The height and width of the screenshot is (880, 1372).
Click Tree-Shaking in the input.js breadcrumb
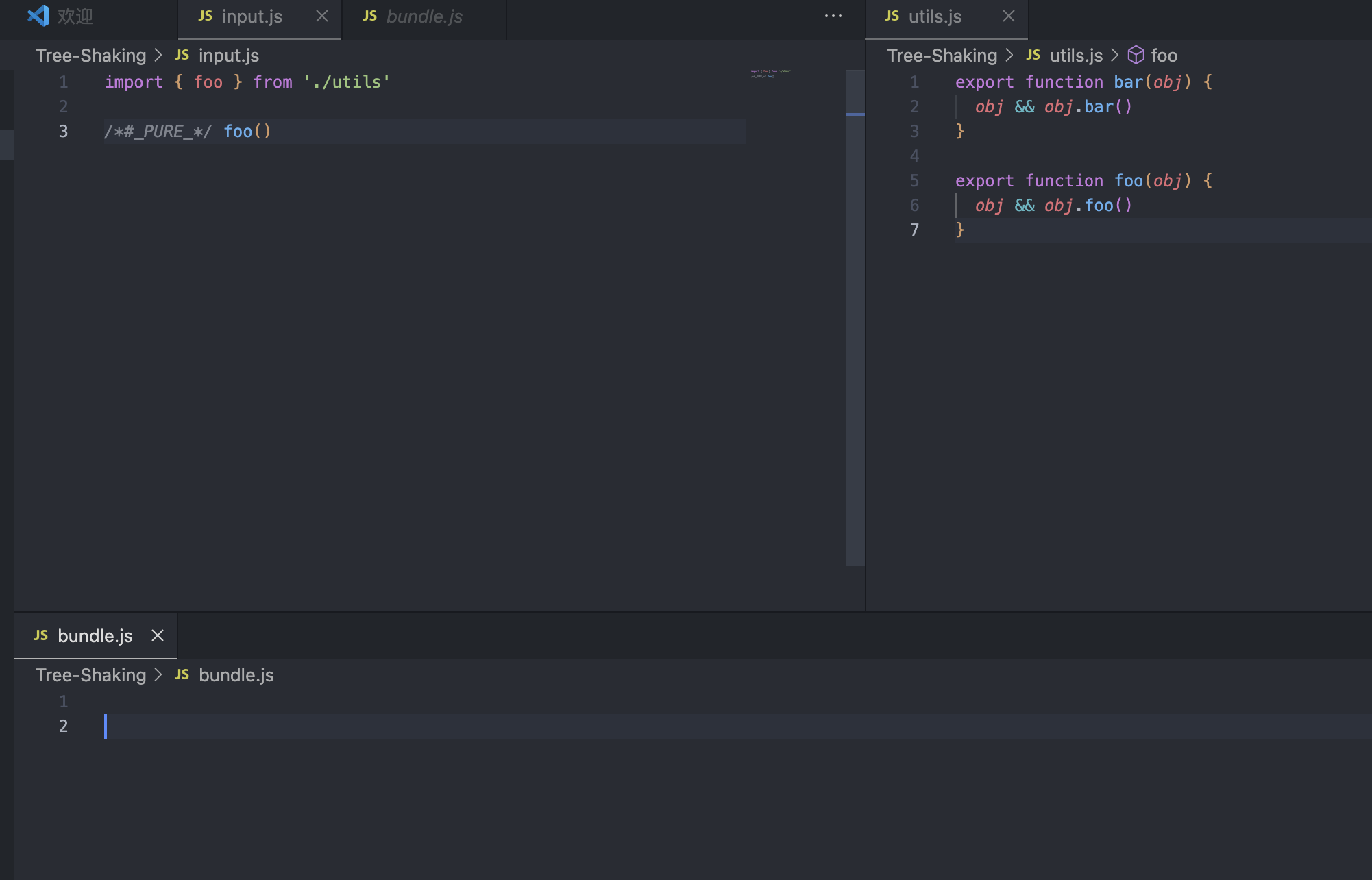(91, 56)
